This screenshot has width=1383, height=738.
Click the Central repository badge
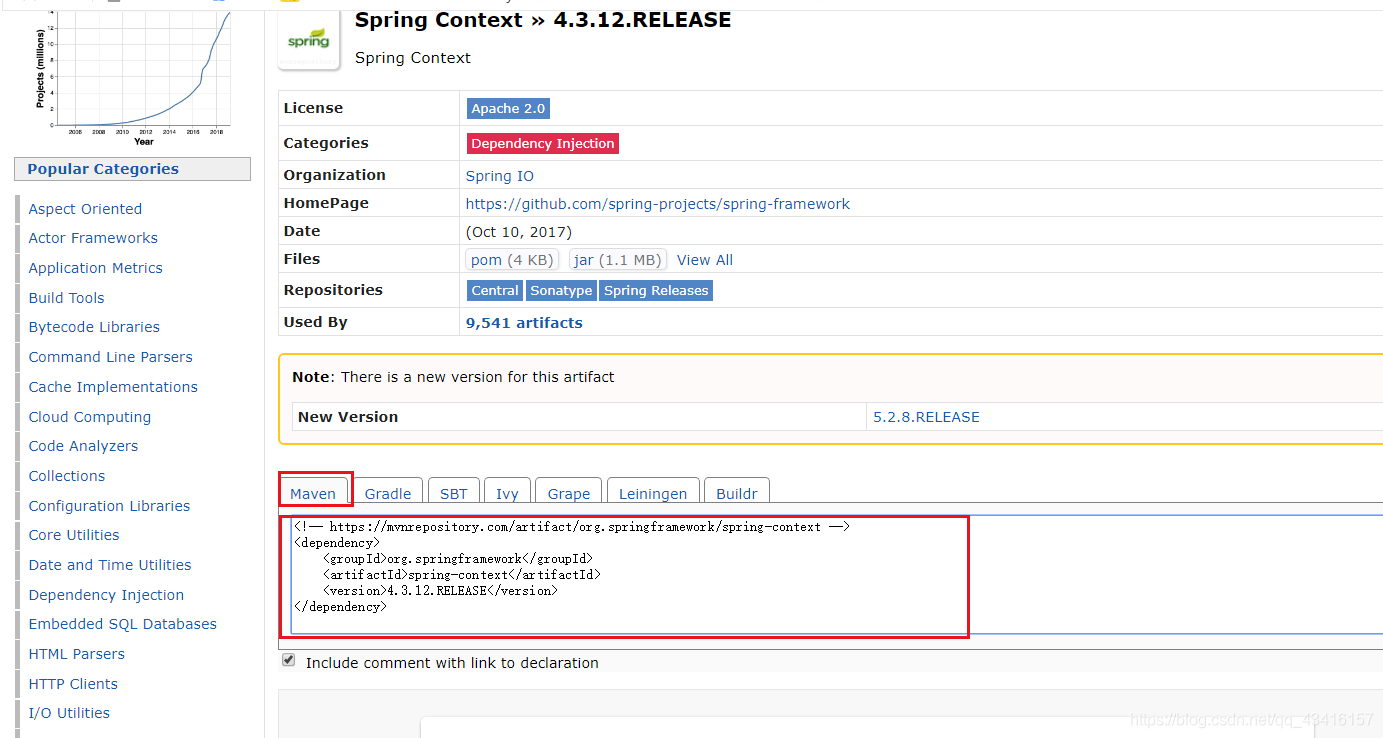click(x=495, y=290)
